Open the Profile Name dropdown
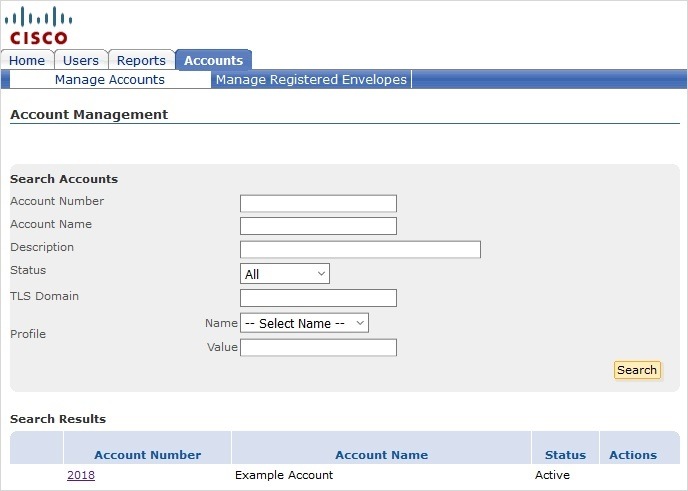This screenshot has width=688, height=491. 305,323
